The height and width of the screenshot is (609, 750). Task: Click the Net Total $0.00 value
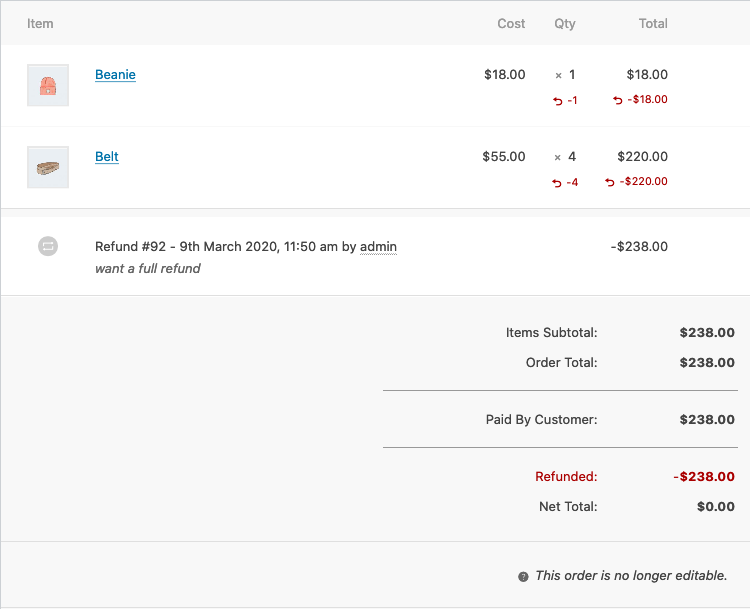716,506
